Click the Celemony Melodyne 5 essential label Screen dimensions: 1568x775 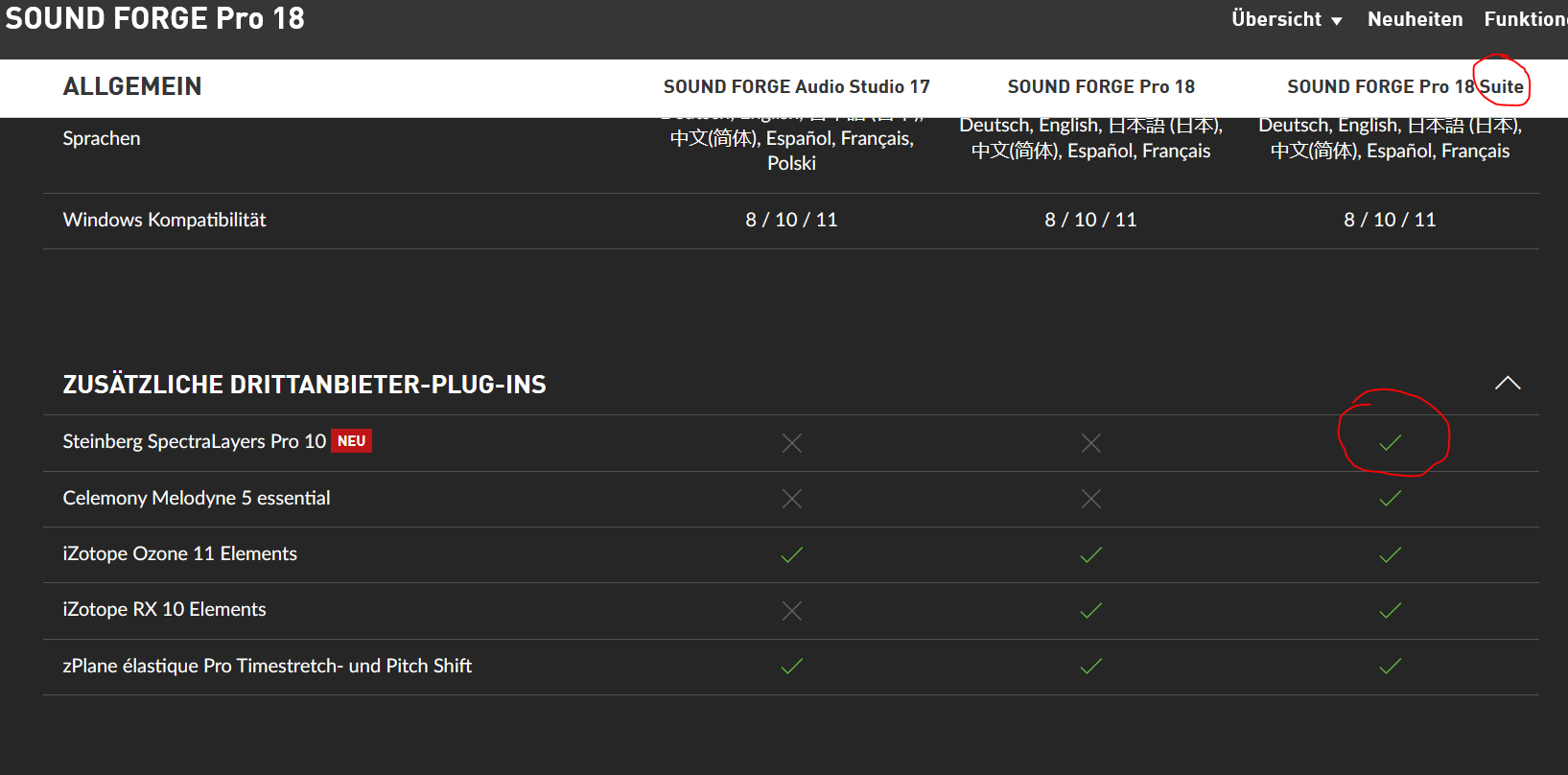197,498
